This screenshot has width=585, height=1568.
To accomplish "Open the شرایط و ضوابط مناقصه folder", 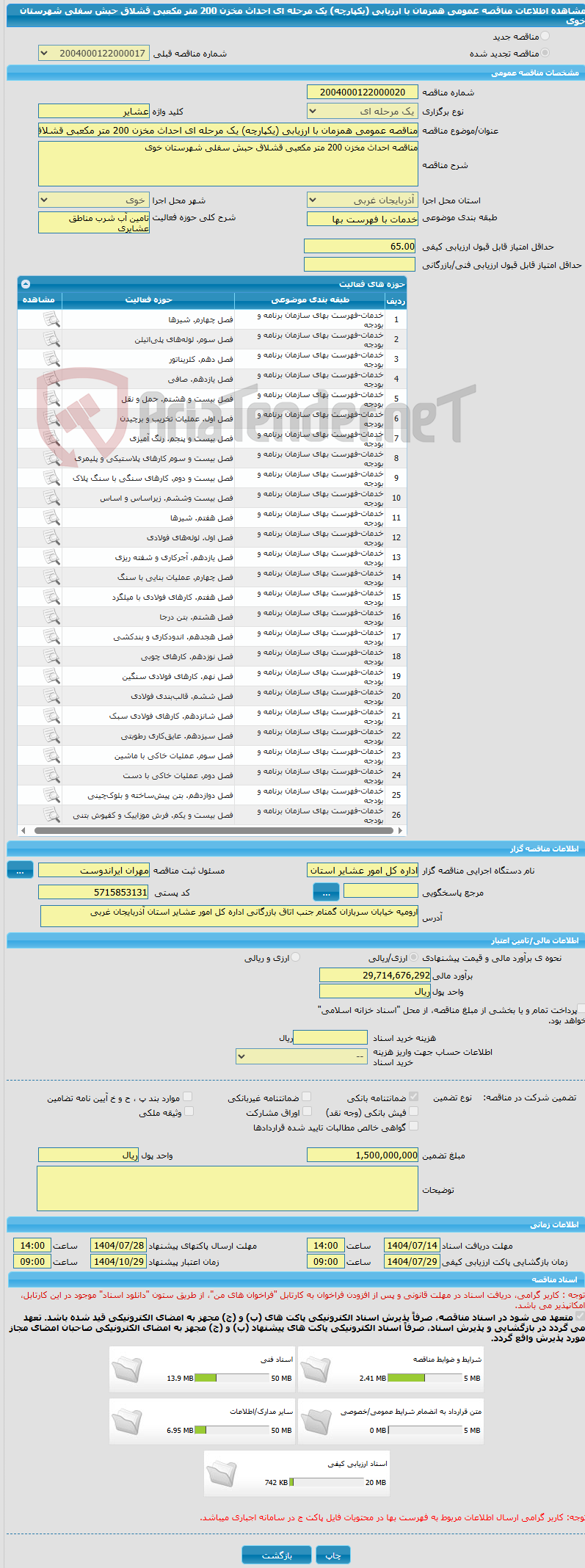I will coord(316,1368).
